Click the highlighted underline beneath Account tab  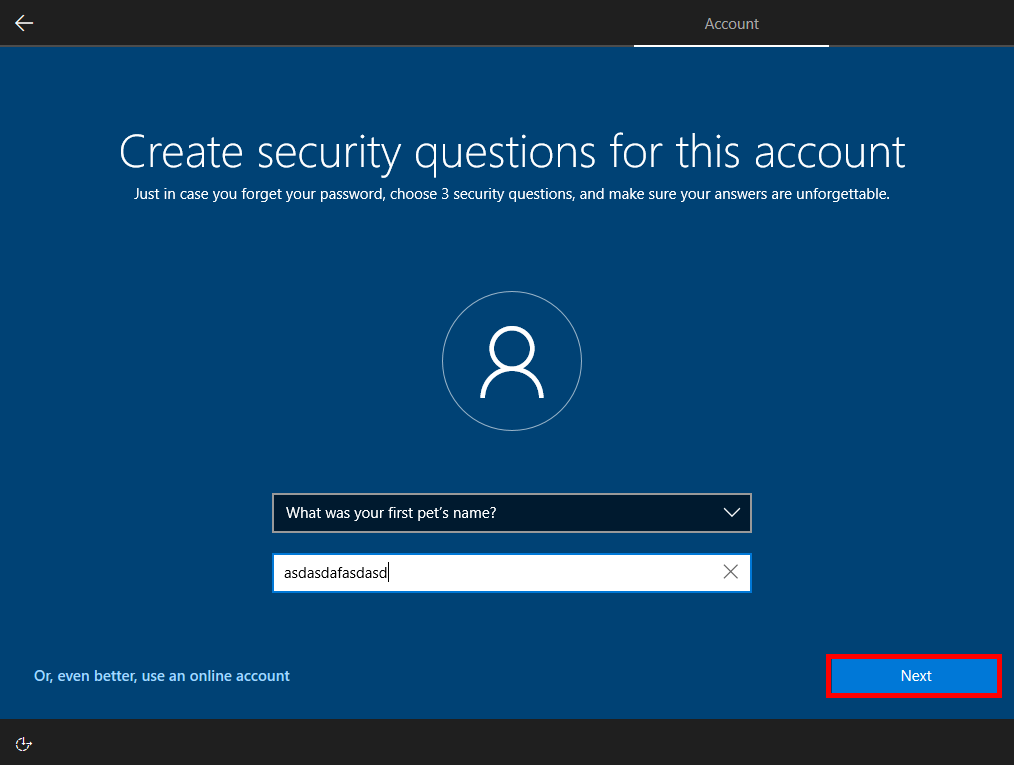[731, 45]
